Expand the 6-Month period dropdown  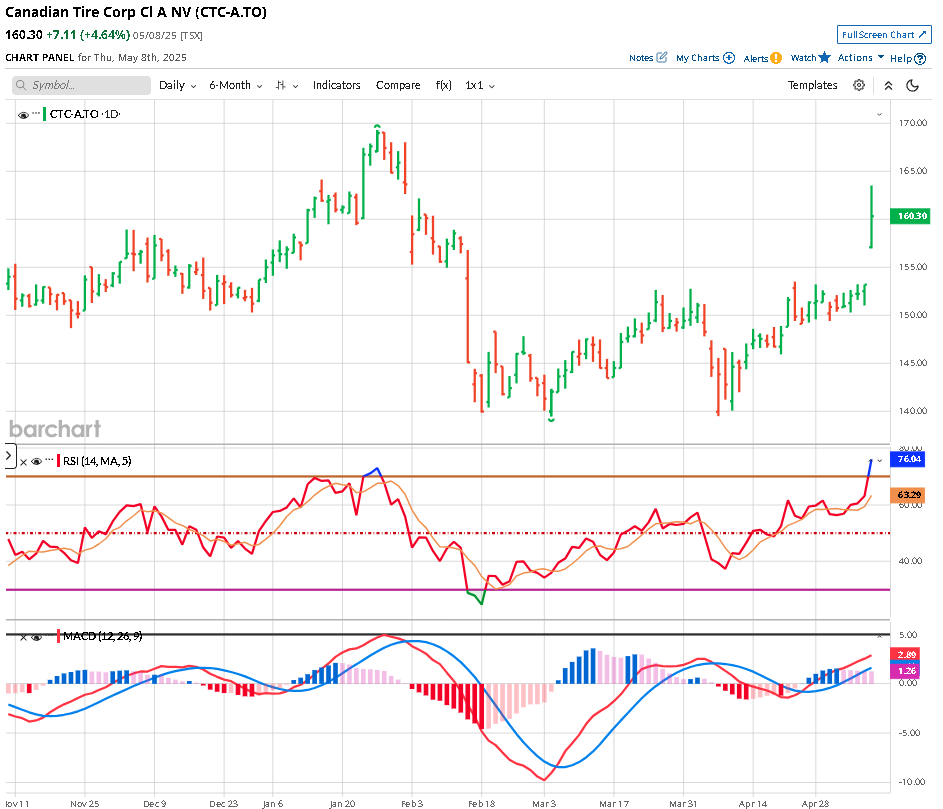pos(235,86)
